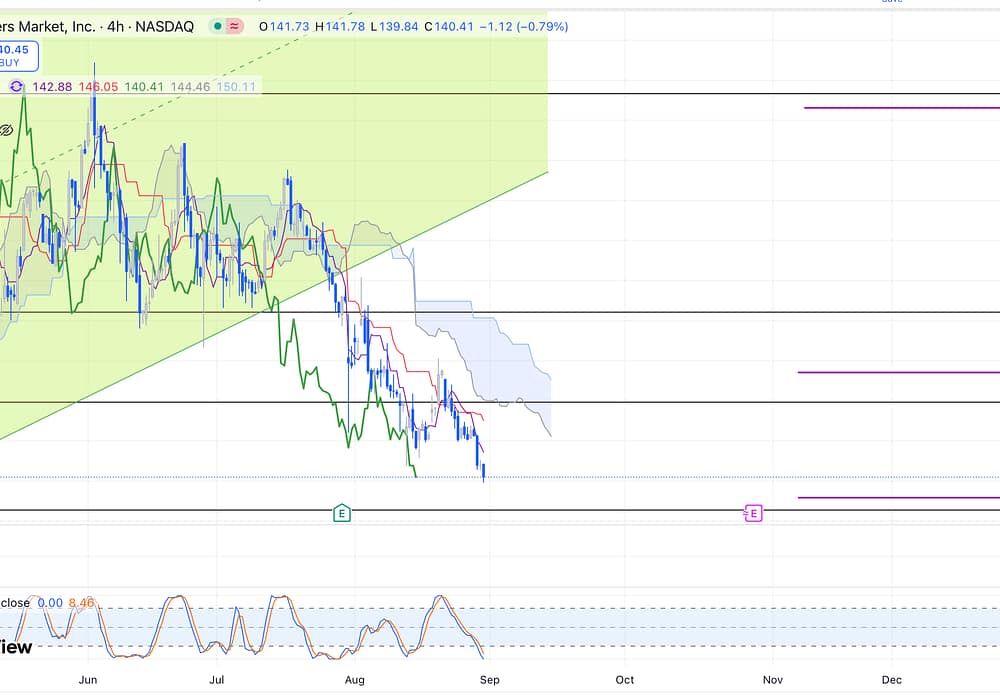Click the pink data mode indicator icon

pos(236,27)
